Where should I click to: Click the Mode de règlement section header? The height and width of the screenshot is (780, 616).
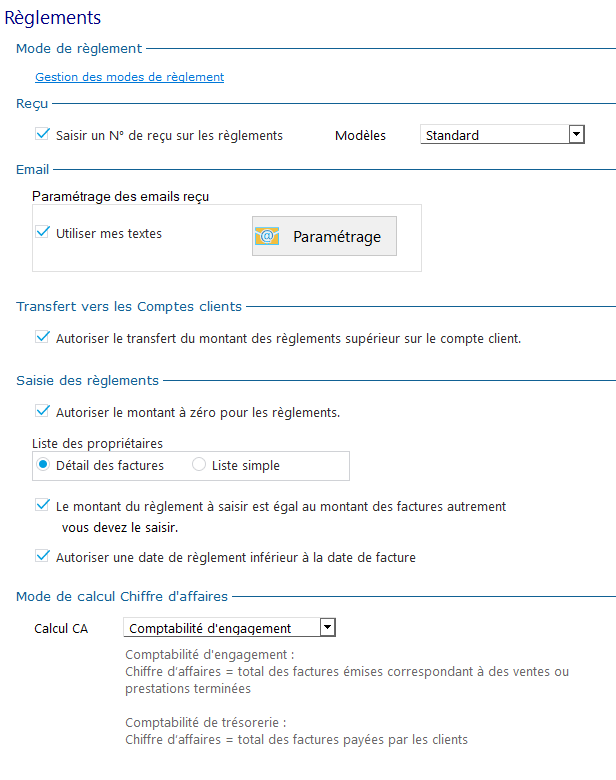79,49
